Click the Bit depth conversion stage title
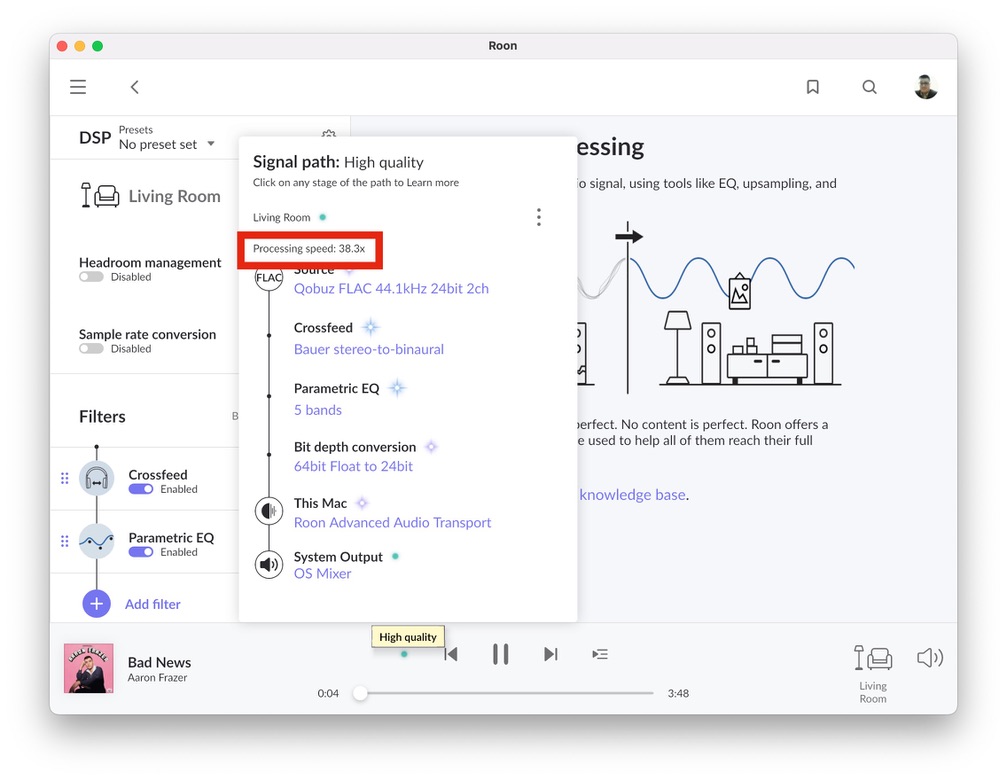 click(355, 447)
